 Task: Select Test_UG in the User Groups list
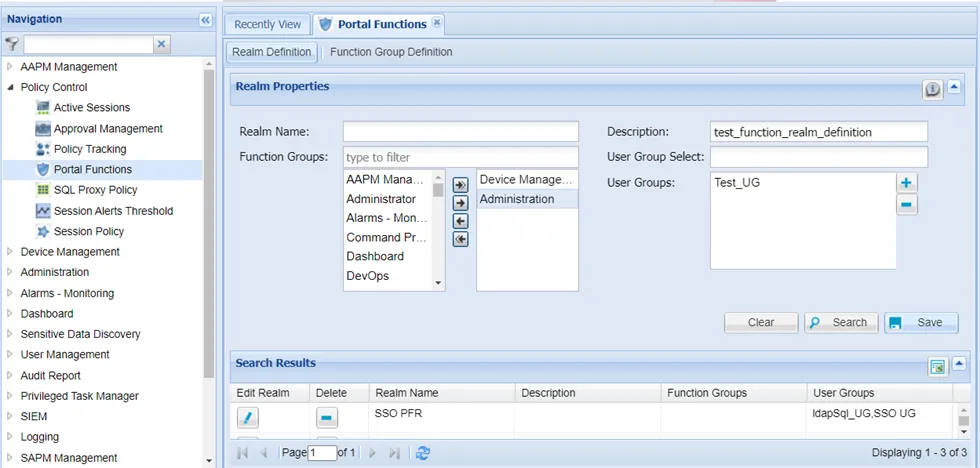click(x=802, y=183)
